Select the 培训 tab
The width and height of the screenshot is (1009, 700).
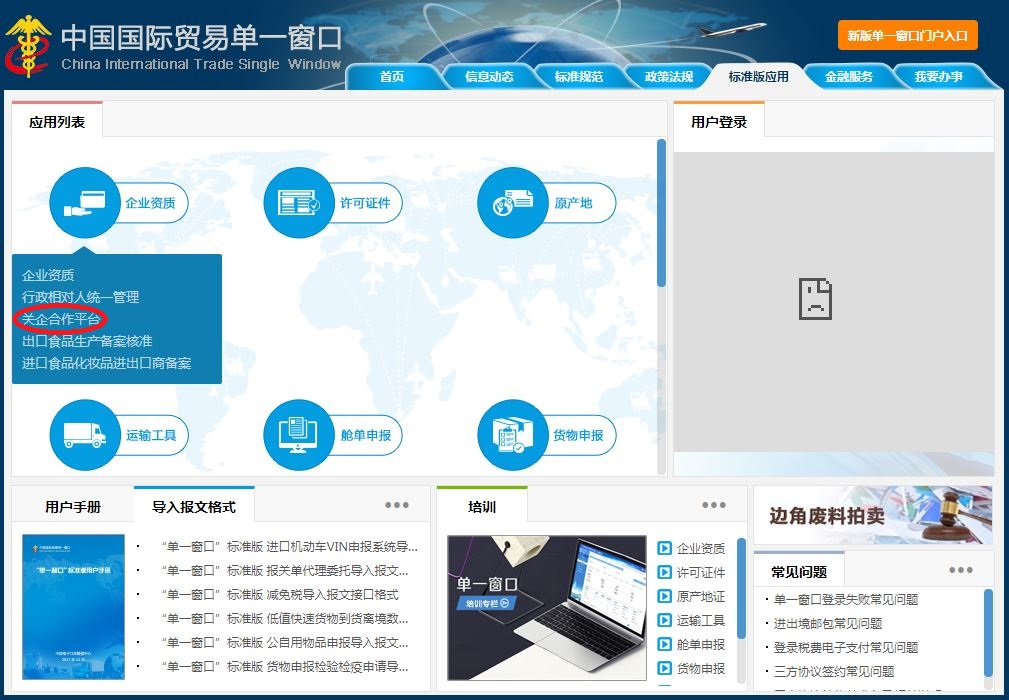coord(482,506)
